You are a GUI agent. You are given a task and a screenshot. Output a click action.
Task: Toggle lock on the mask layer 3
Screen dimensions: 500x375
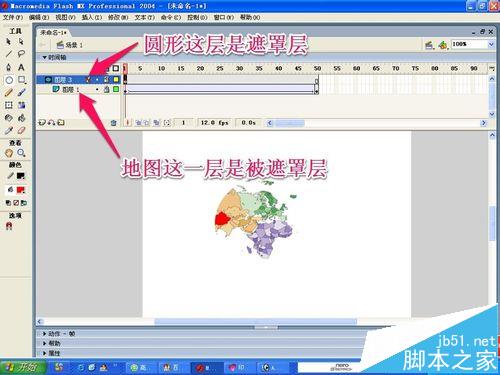pyautogui.click(x=106, y=80)
